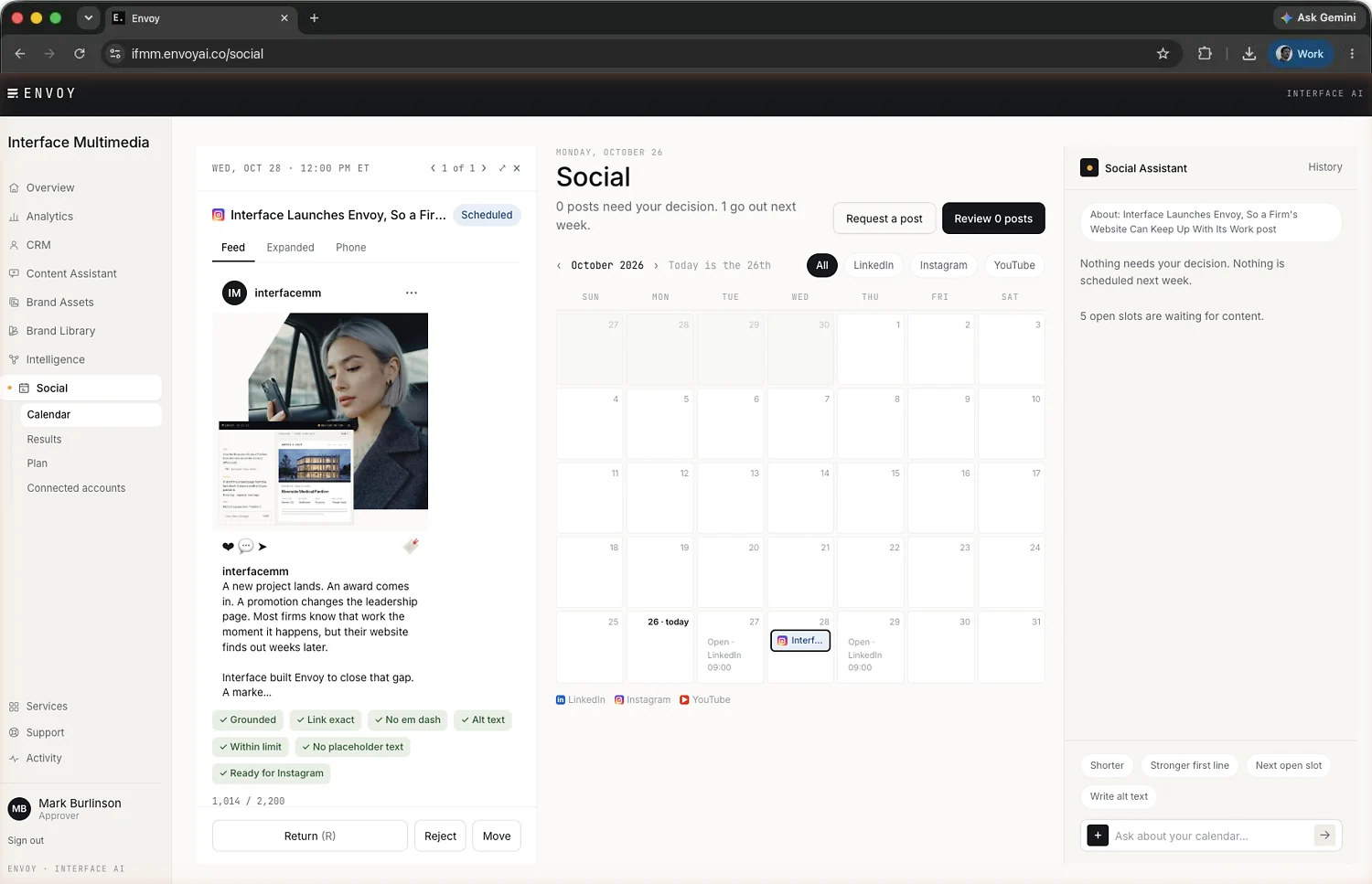The height and width of the screenshot is (884, 1372).
Task: Click the Analytics chart icon
Action: click(14, 217)
